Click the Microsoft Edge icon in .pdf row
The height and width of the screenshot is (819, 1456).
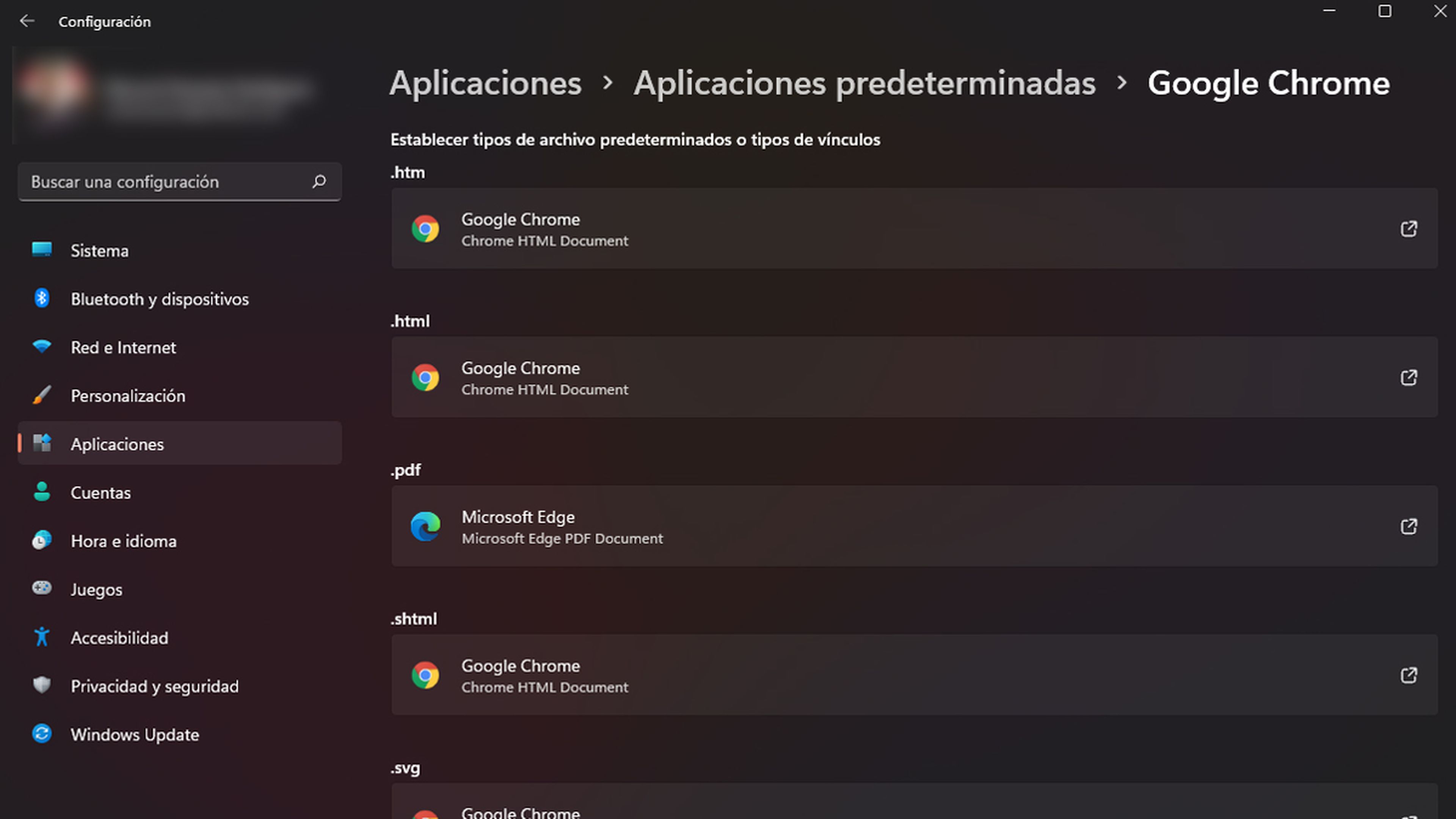425,526
